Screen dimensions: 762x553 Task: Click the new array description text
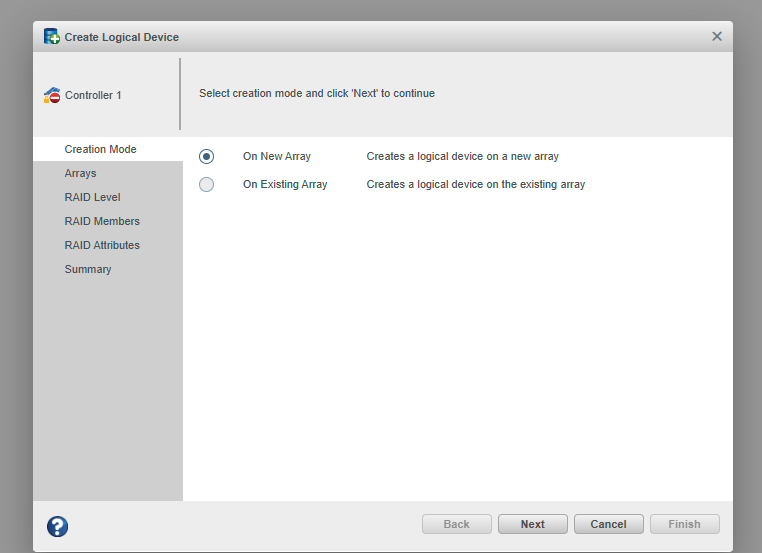462,156
